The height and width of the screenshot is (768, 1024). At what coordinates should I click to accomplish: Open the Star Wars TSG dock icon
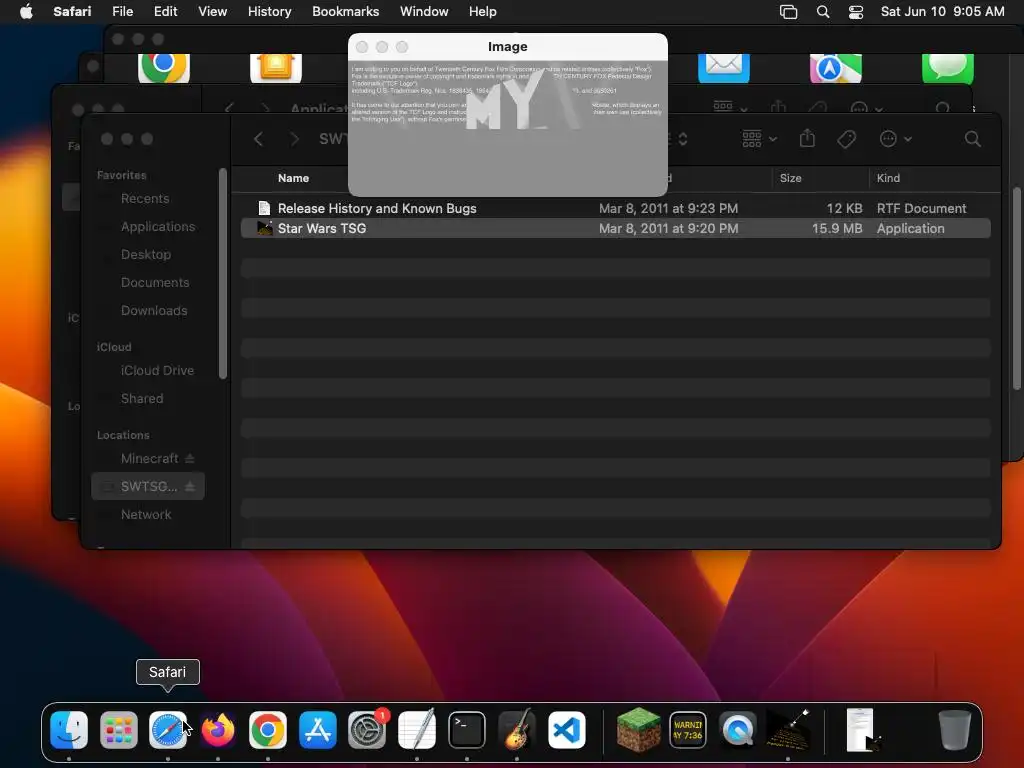tap(788, 729)
